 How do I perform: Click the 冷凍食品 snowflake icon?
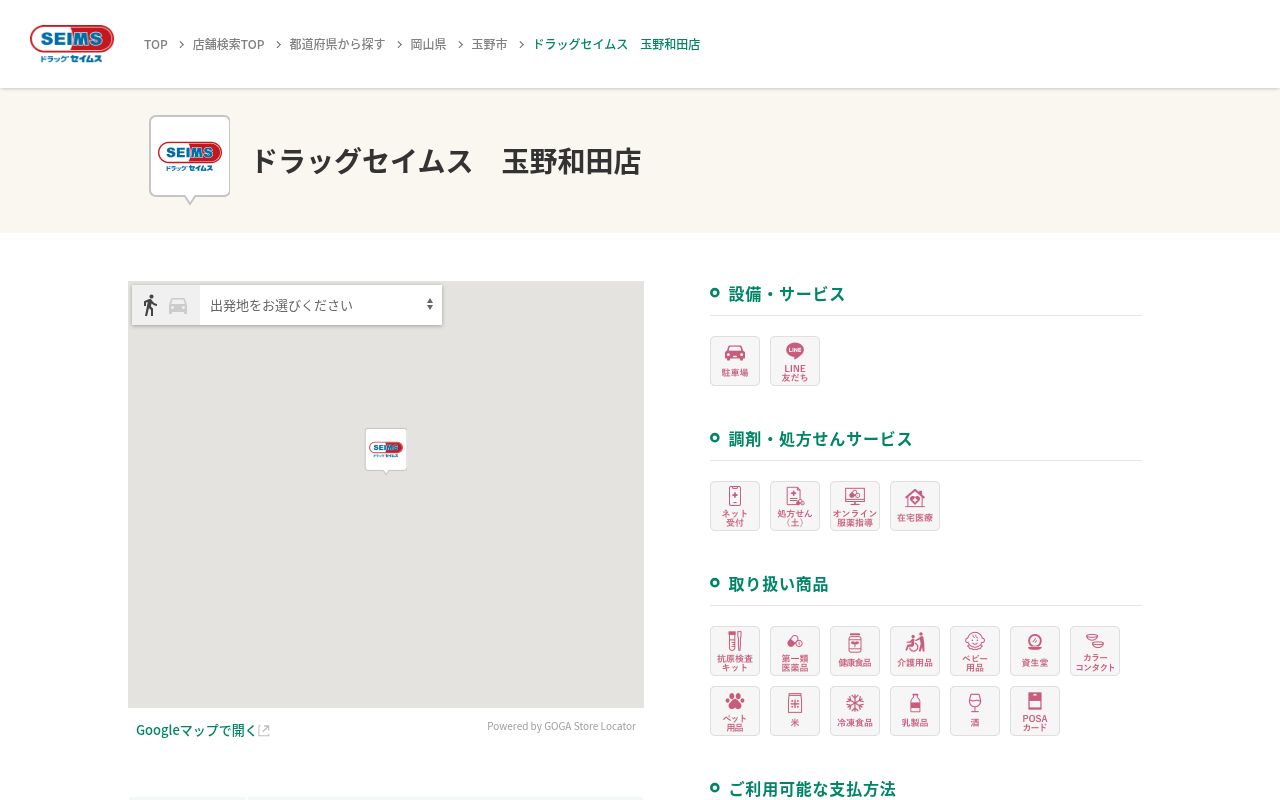855,711
